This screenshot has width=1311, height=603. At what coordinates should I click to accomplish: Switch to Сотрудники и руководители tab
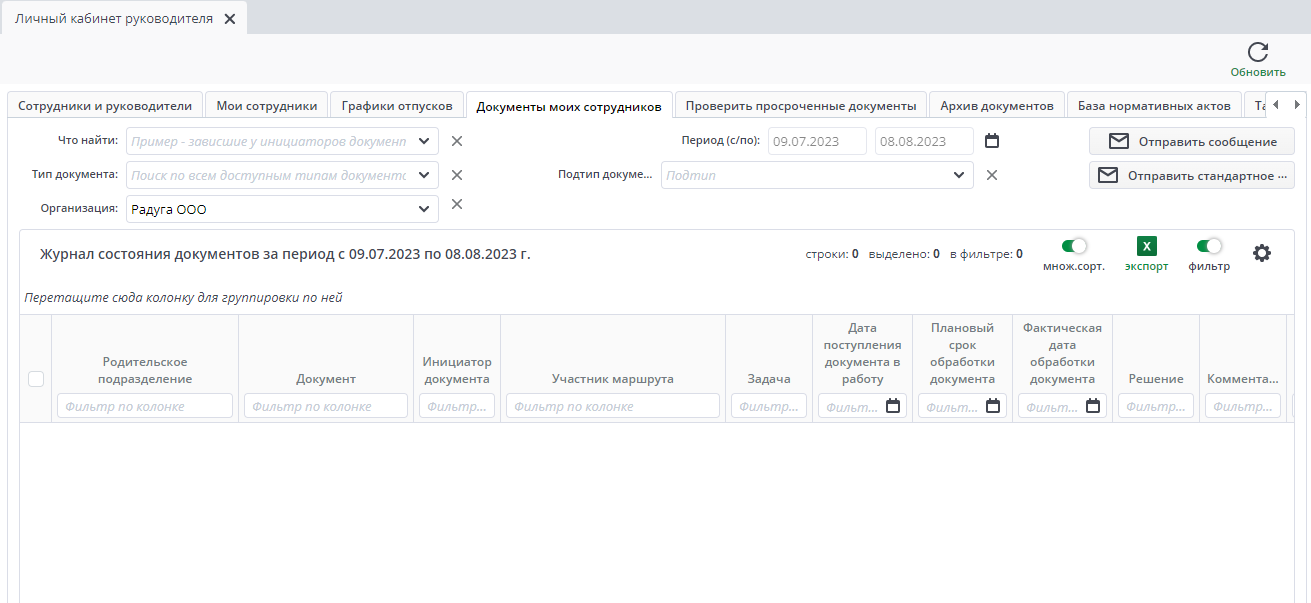(105, 105)
